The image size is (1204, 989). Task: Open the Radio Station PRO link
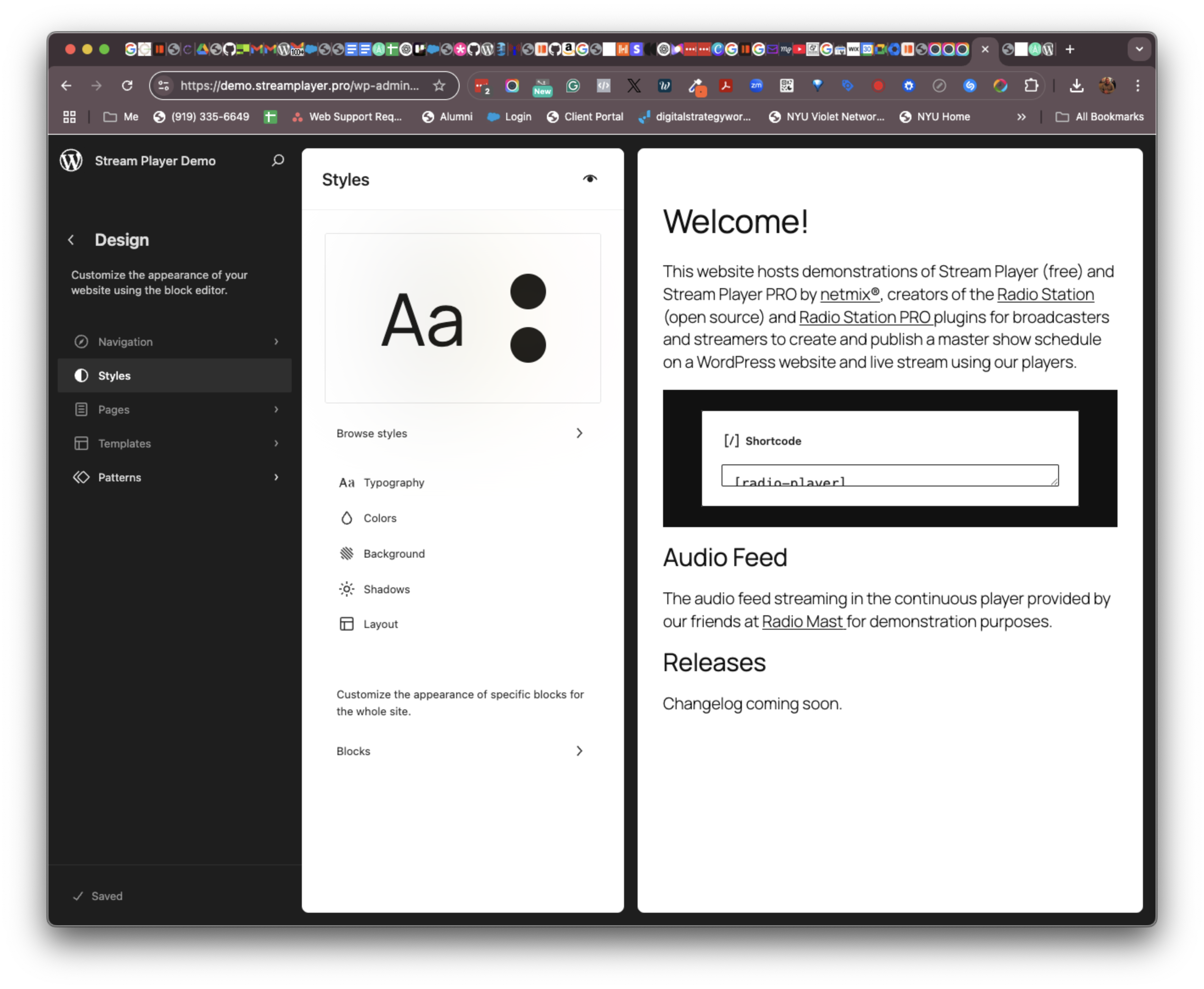coord(865,317)
